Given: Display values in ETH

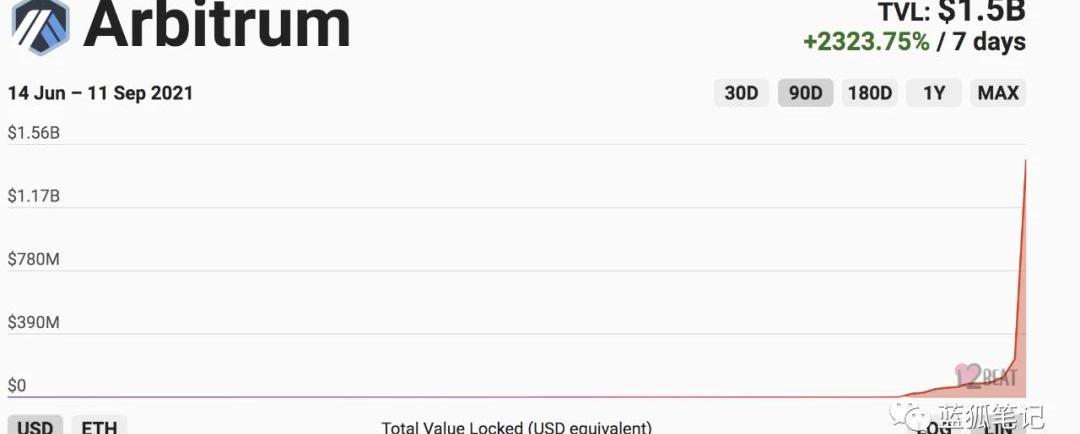Looking at the screenshot, I should coord(99,426).
